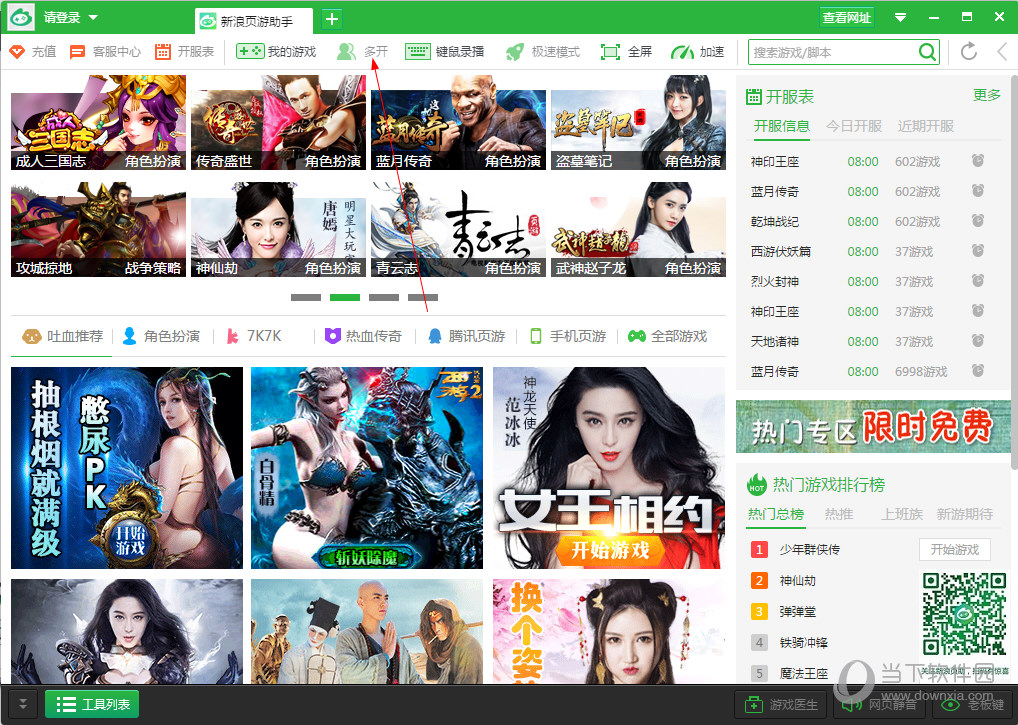Viewport: 1018px width, 725px height.
Task: Click the 查看网址 button
Action: coord(849,16)
